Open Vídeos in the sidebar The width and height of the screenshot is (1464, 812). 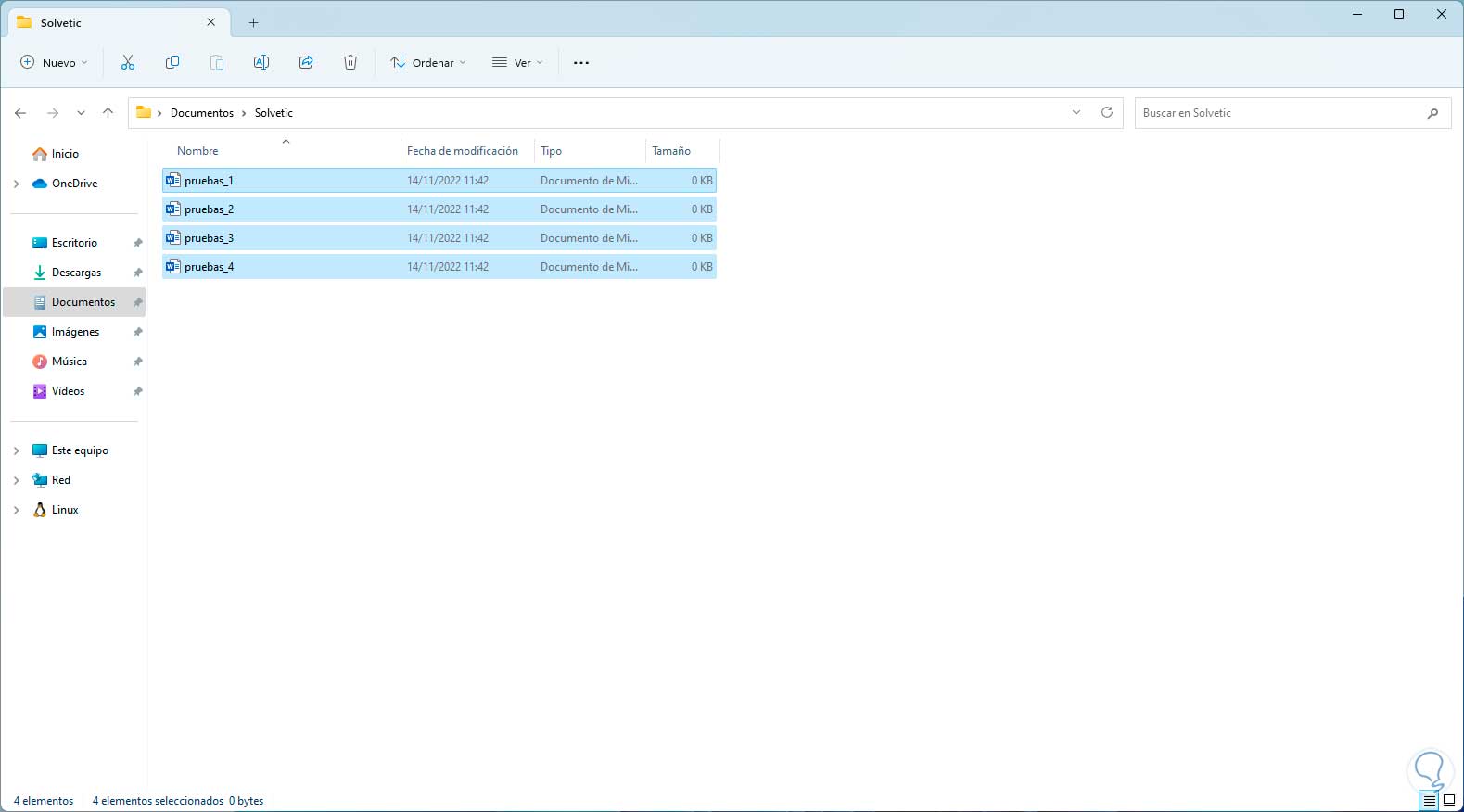pos(68,391)
